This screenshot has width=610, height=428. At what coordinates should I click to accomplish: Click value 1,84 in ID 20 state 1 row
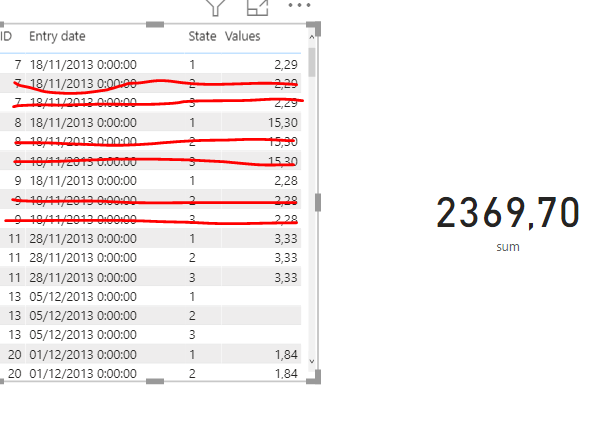point(286,354)
